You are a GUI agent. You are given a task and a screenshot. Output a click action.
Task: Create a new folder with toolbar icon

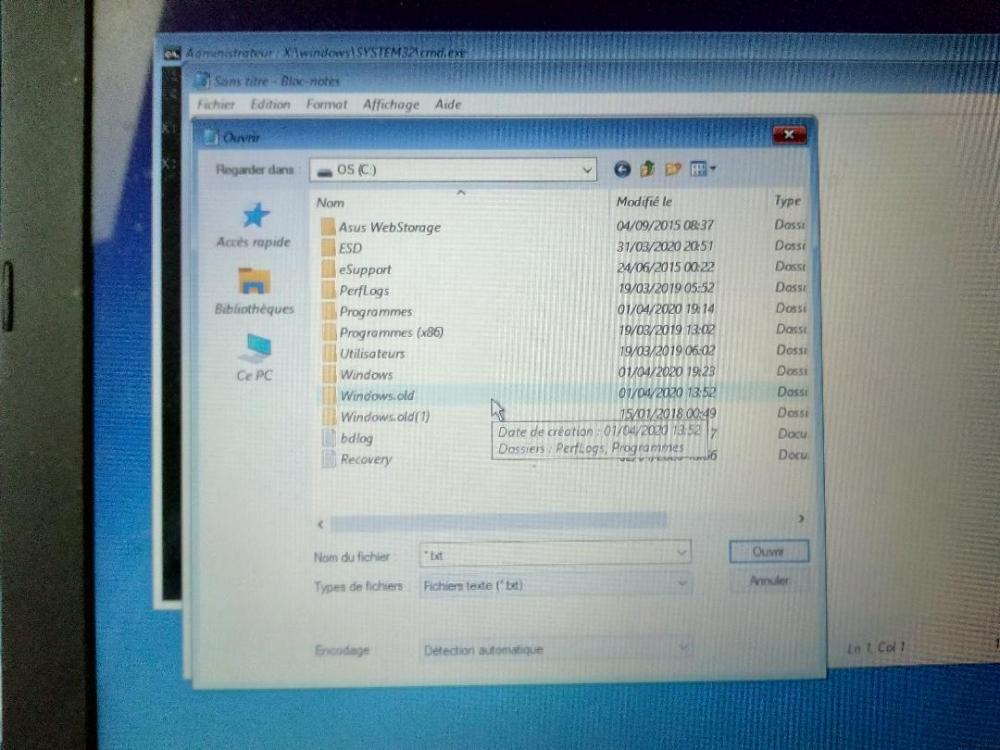click(x=672, y=168)
